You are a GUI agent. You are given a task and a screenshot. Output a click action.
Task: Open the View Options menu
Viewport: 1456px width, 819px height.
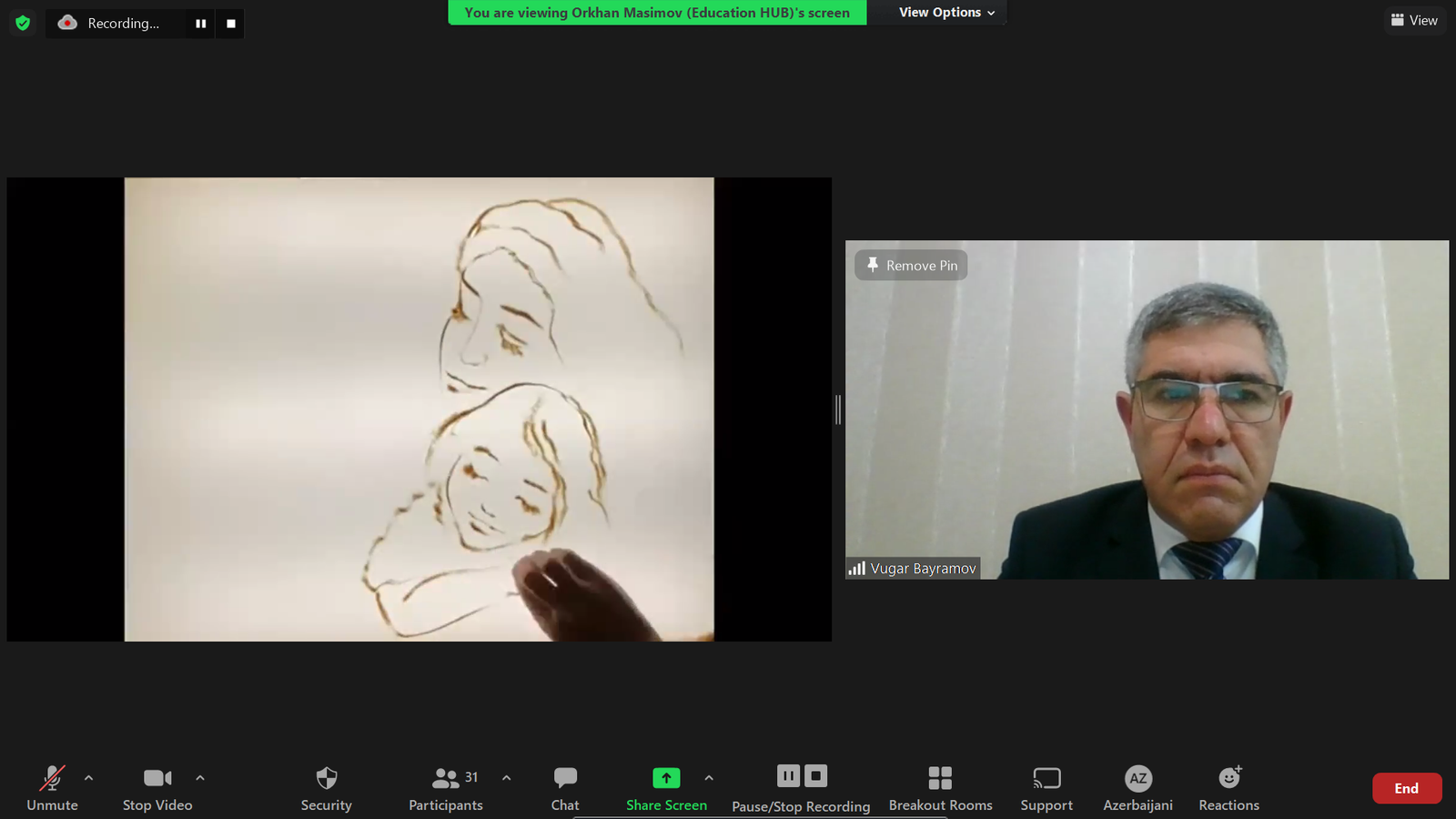coord(946,13)
